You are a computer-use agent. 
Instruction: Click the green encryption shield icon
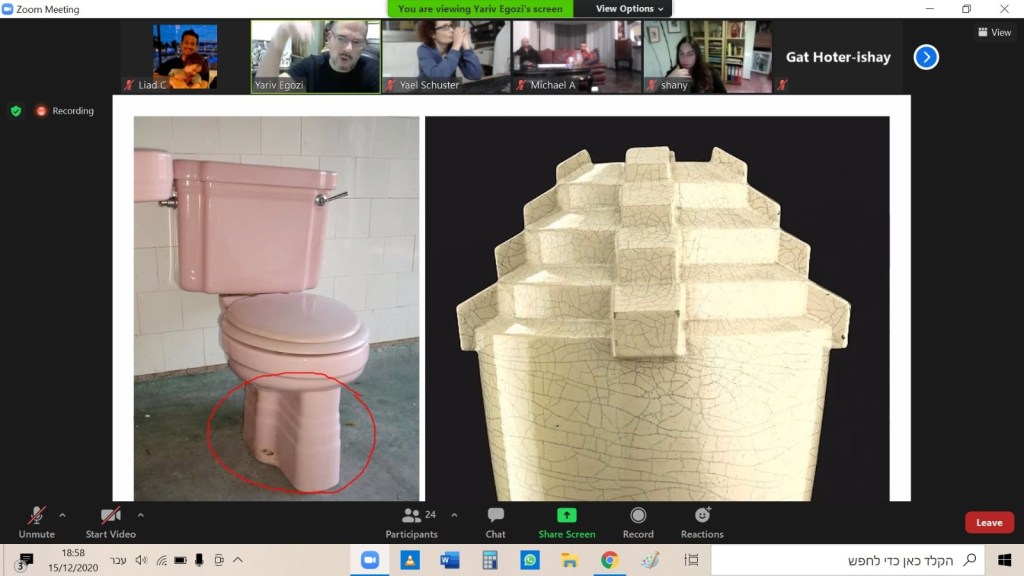coord(16,111)
